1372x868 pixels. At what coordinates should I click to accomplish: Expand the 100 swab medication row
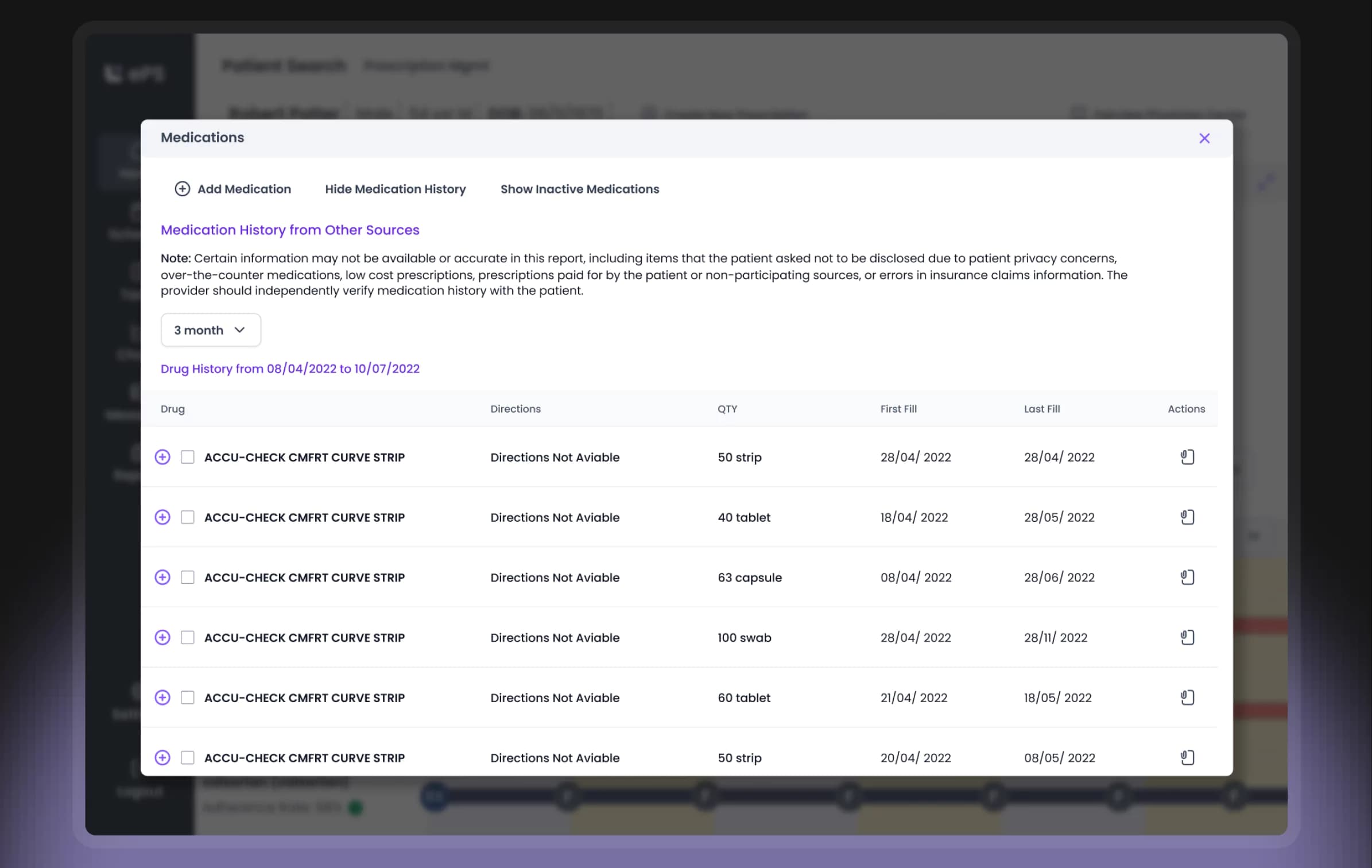point(162,637)
